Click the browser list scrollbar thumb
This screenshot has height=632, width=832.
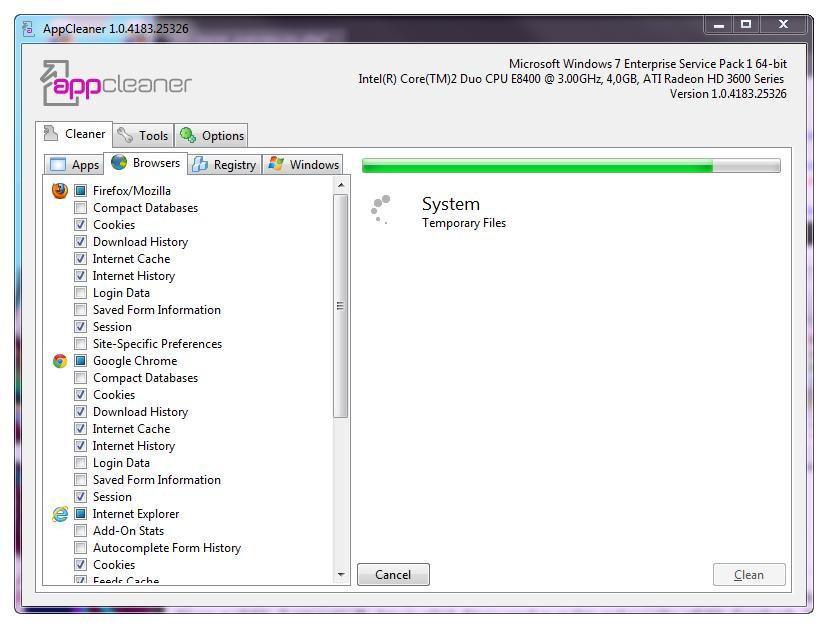341,306
